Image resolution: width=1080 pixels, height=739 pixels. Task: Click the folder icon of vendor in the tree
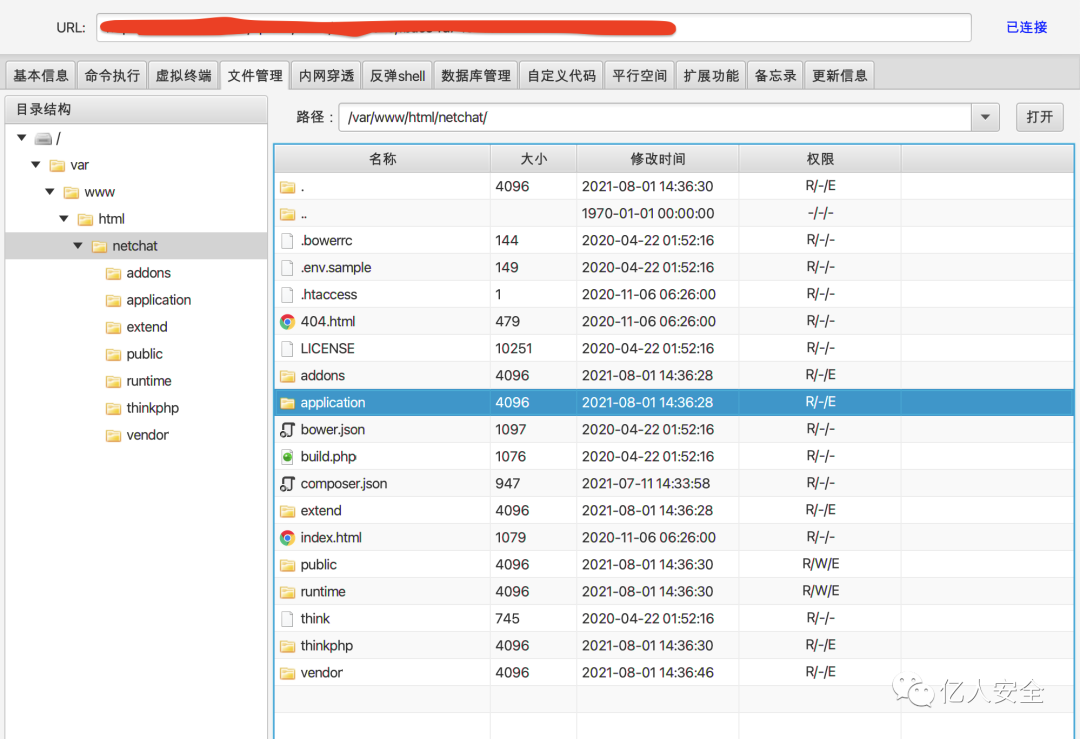coord(114,435)
